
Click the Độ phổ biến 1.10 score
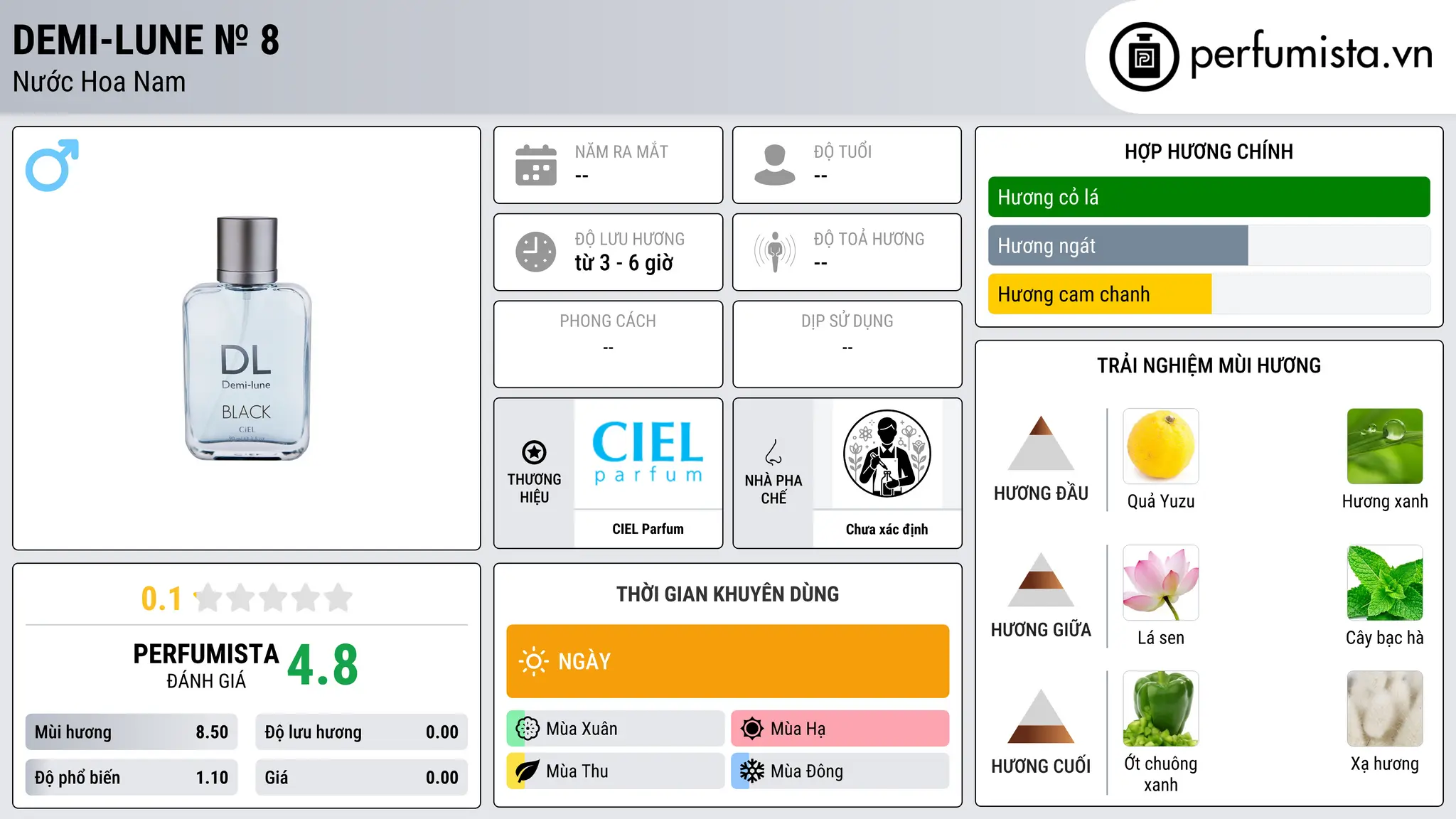tap(132, 778)
